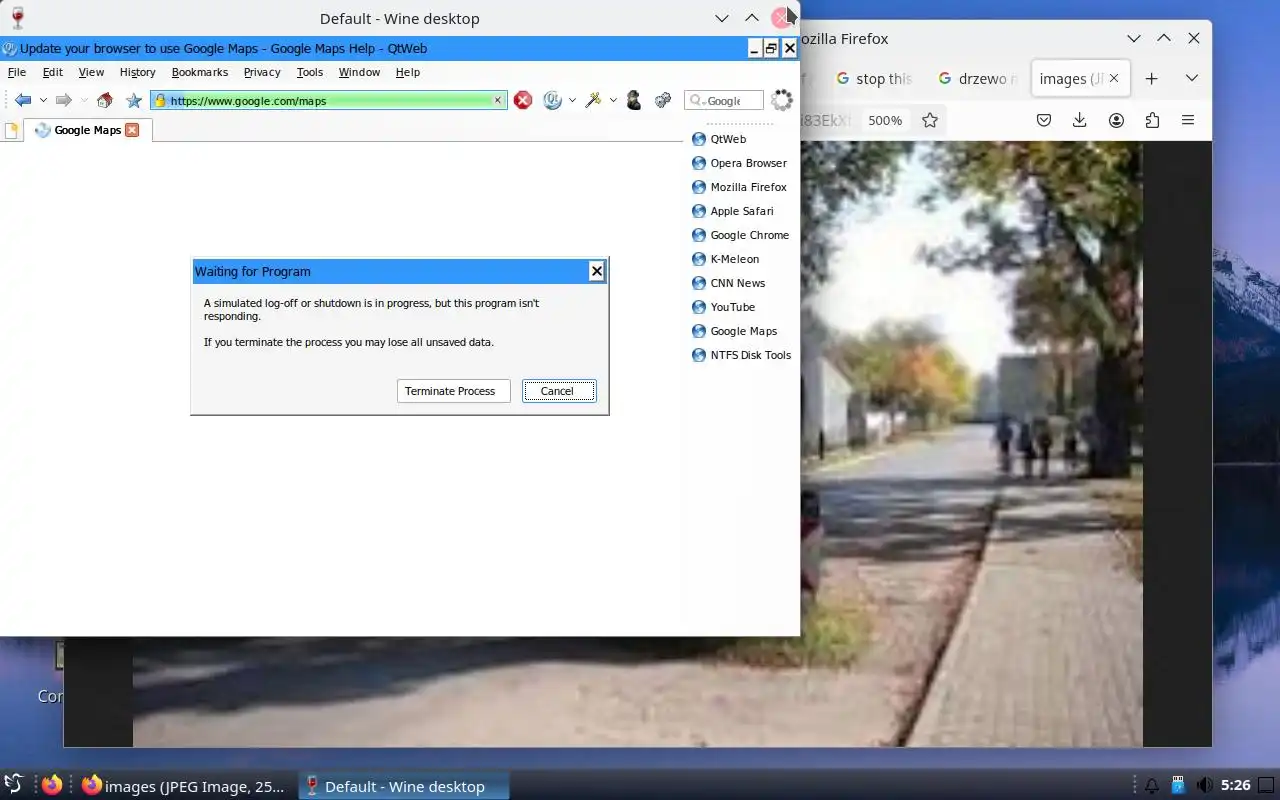Open the QtWeb bookmark link

(x=720, y=139)
